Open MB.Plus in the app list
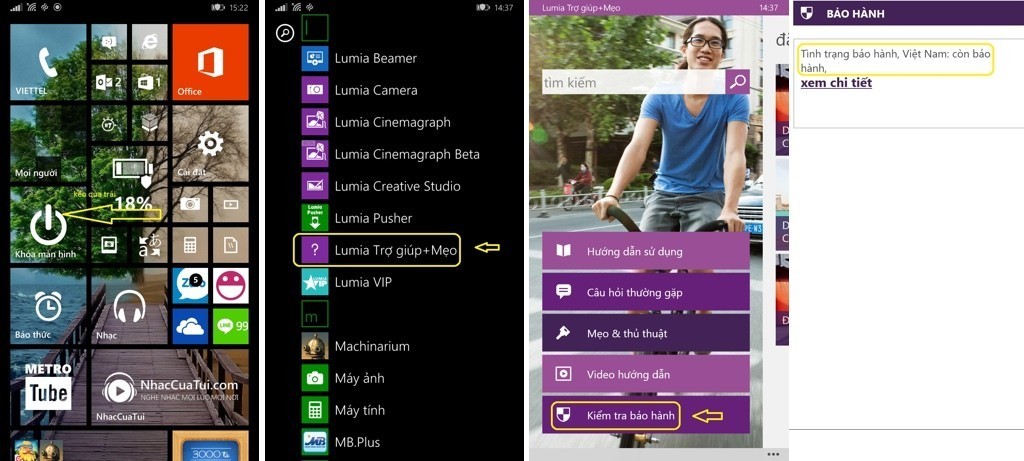This screenshot has width=1024, height=461. coord(341,442)
